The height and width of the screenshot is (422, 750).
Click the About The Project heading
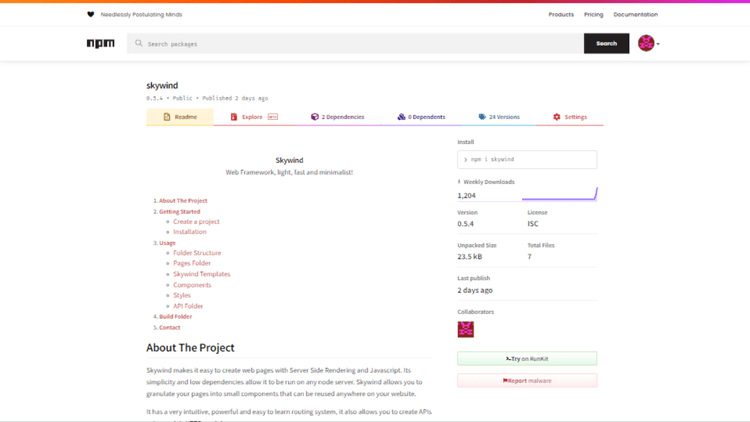[190, 347]
